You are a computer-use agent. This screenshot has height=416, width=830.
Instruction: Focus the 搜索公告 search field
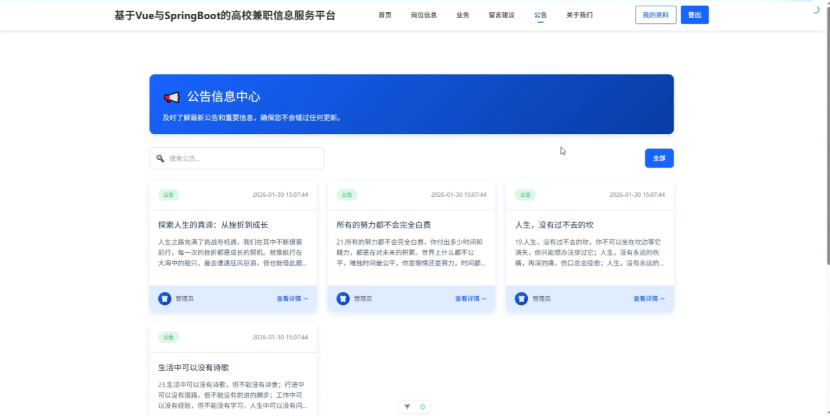point(237,158)
